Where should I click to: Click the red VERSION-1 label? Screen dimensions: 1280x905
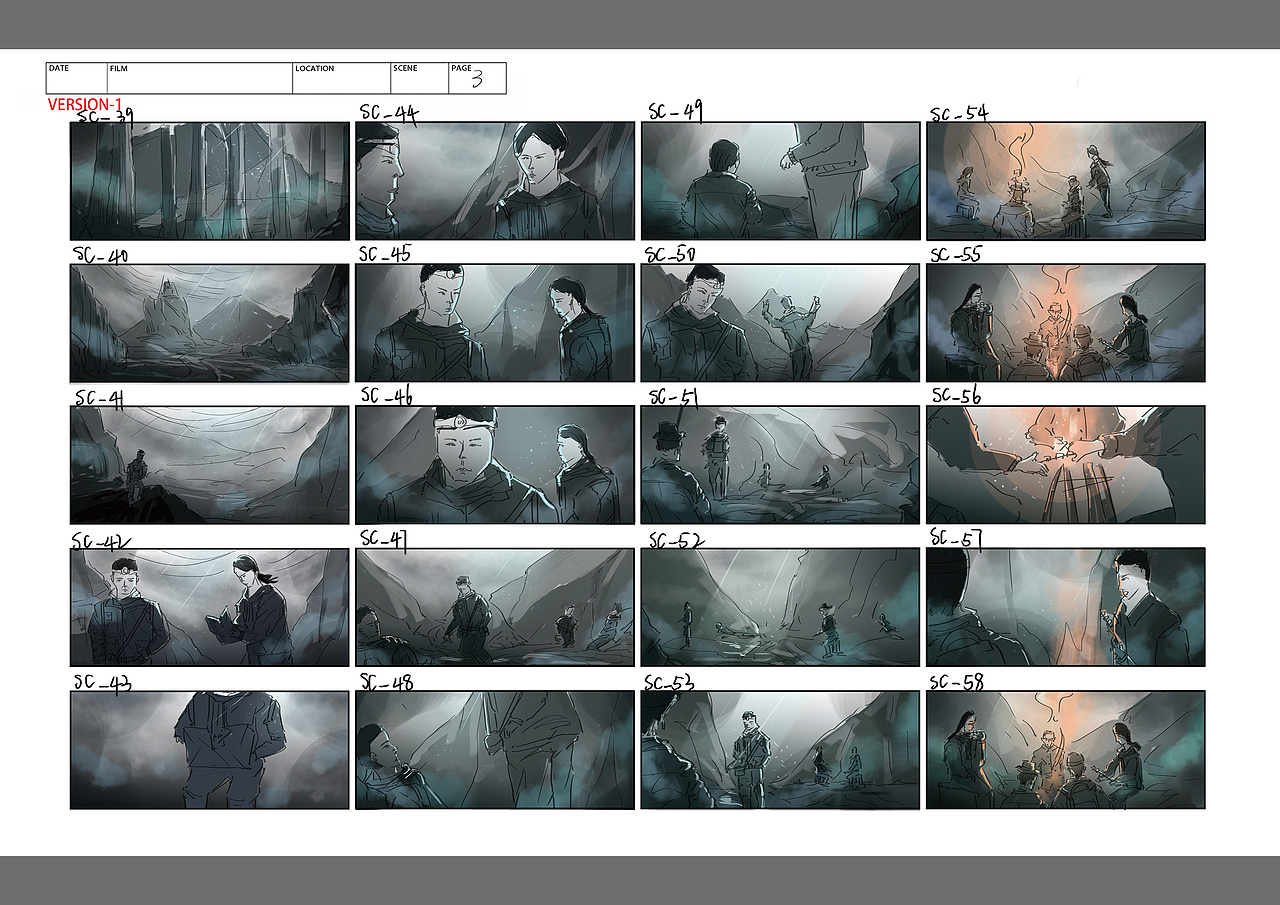pos(85,104)
